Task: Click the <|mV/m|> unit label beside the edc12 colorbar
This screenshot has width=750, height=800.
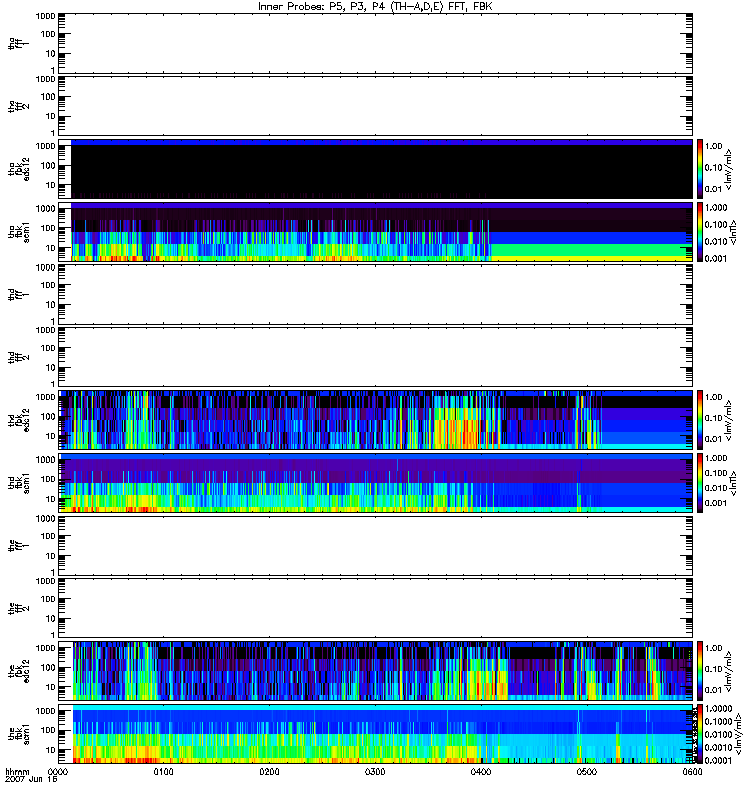Action: (729, 671)
